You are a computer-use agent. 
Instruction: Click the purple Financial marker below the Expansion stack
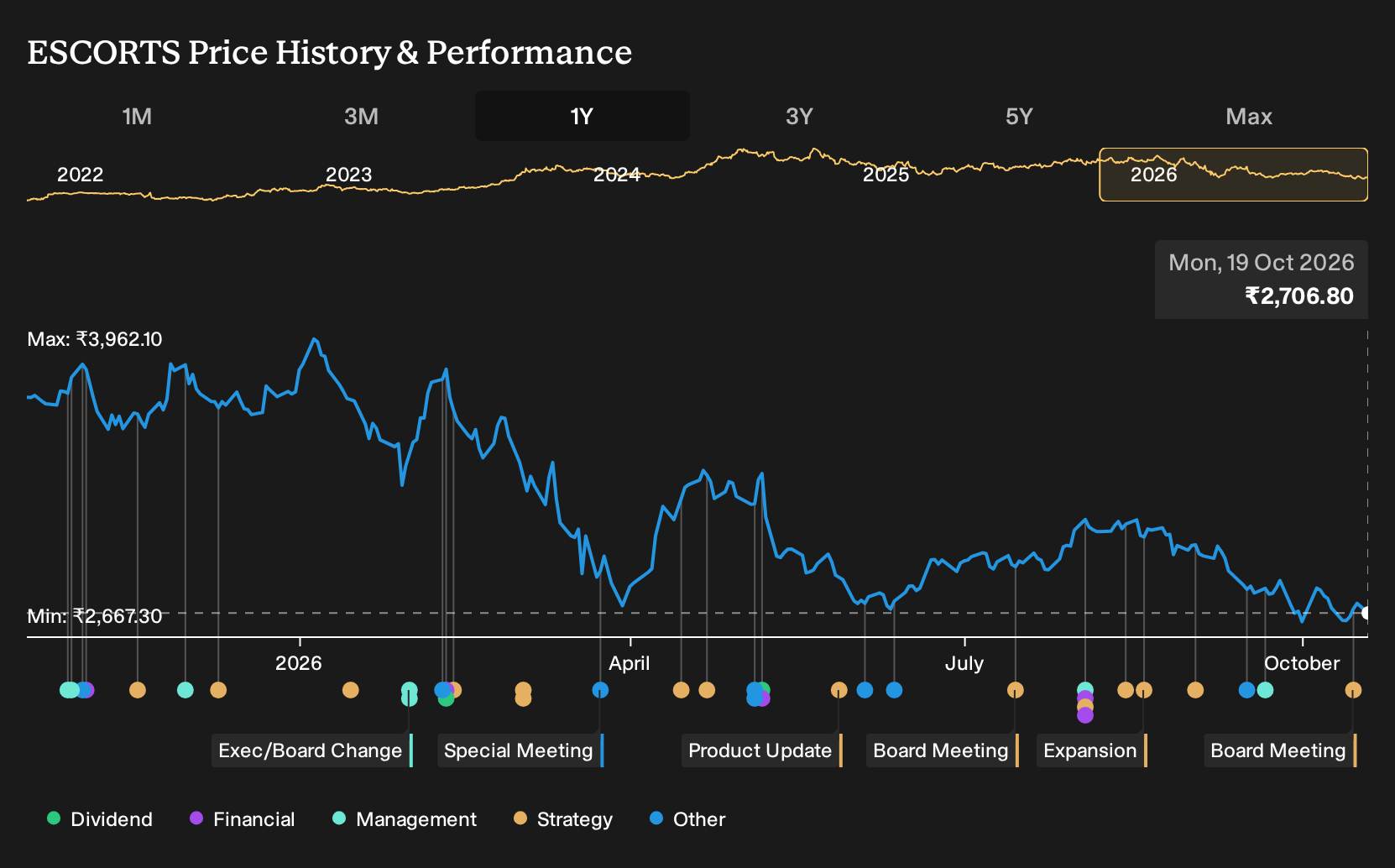[1085, 715]
